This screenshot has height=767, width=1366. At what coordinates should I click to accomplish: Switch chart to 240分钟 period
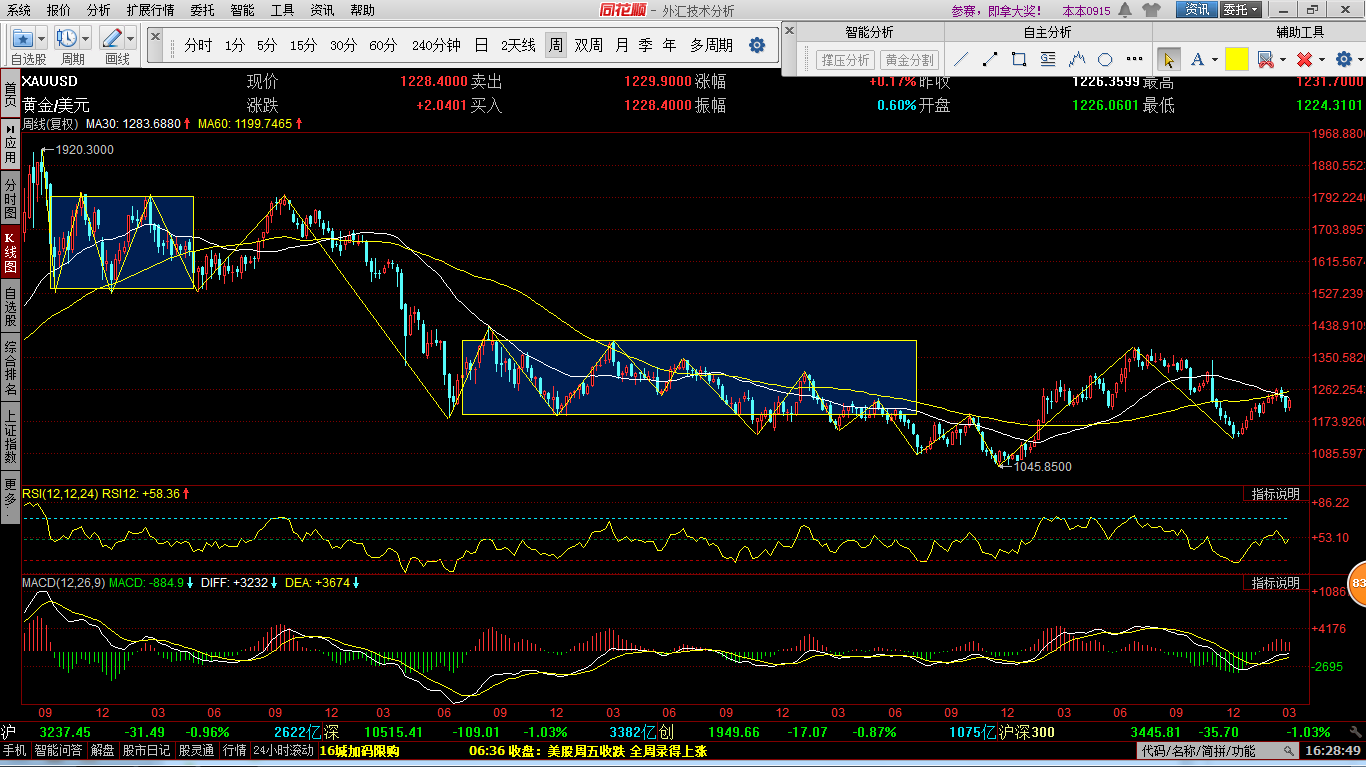(x=436, y=46)
